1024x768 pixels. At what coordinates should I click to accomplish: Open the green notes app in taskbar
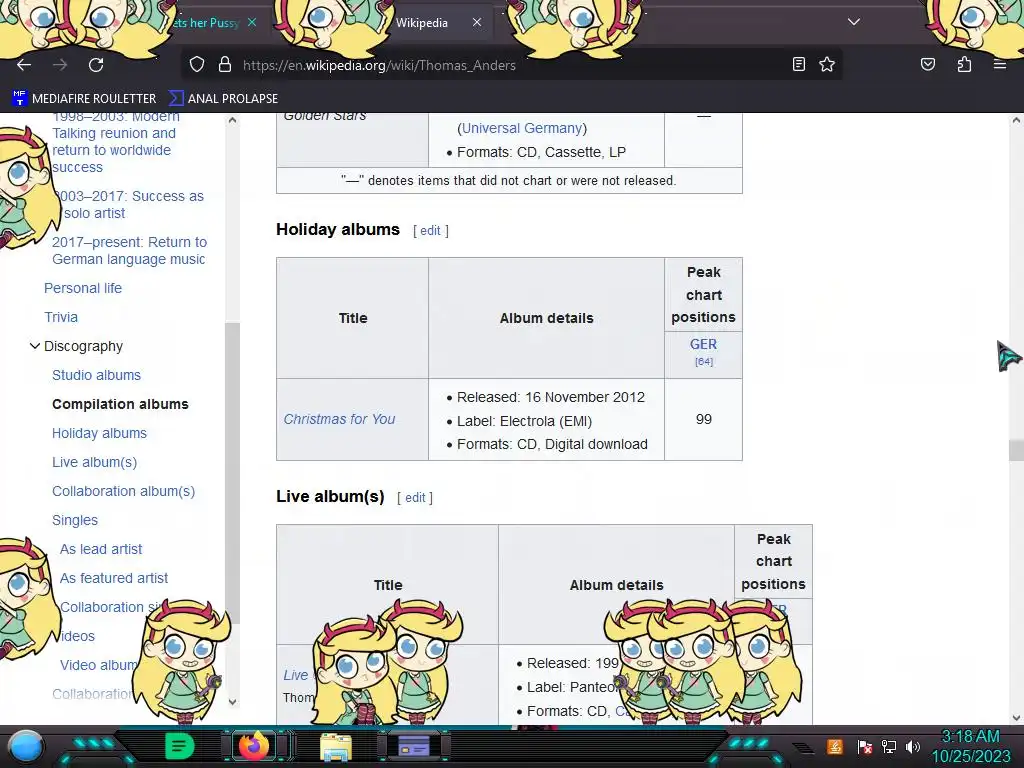pos(179,746)
